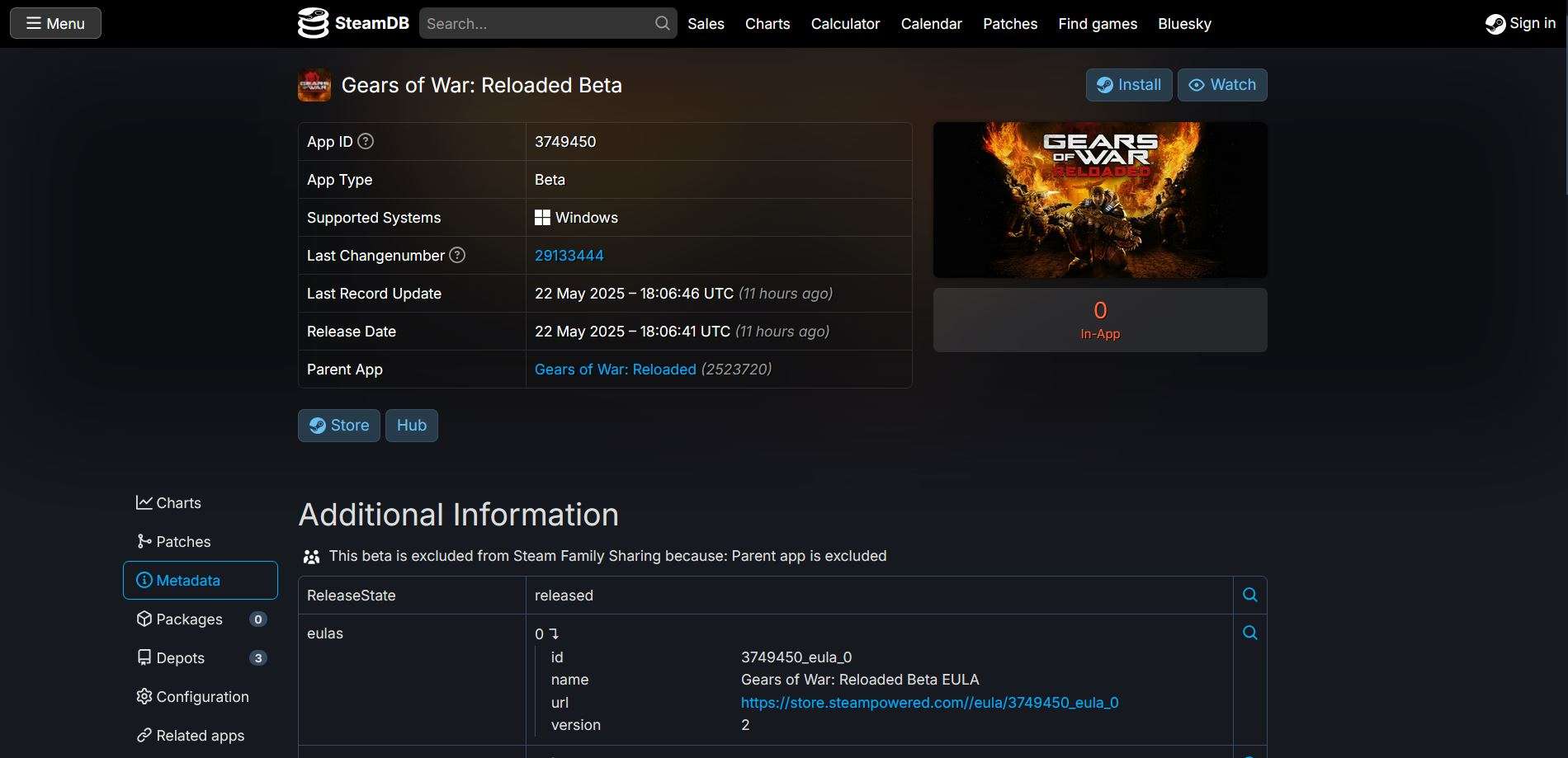Open Find games page

(x=1098, y=24)
